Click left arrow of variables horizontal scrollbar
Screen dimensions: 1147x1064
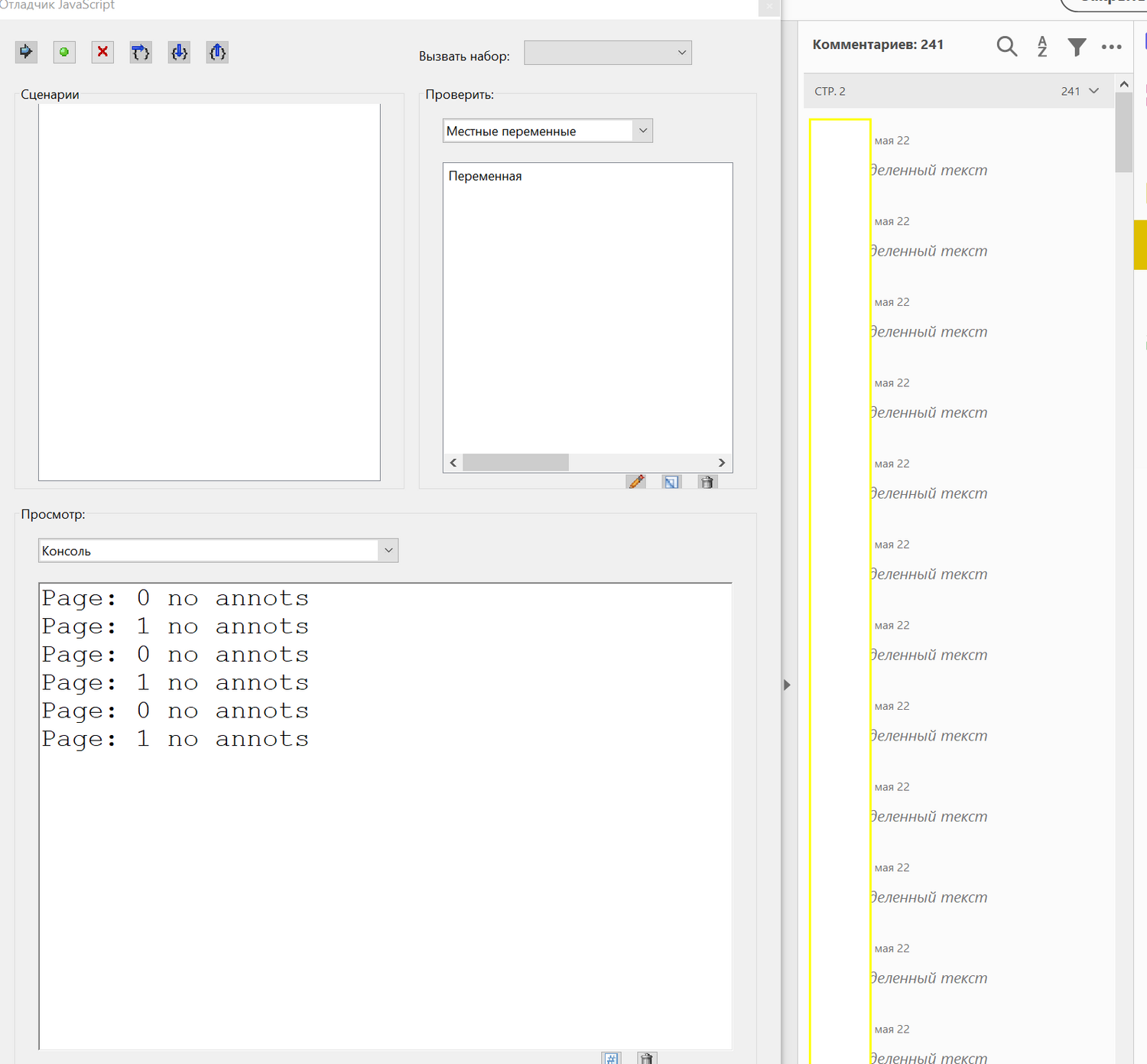(453, 463)
